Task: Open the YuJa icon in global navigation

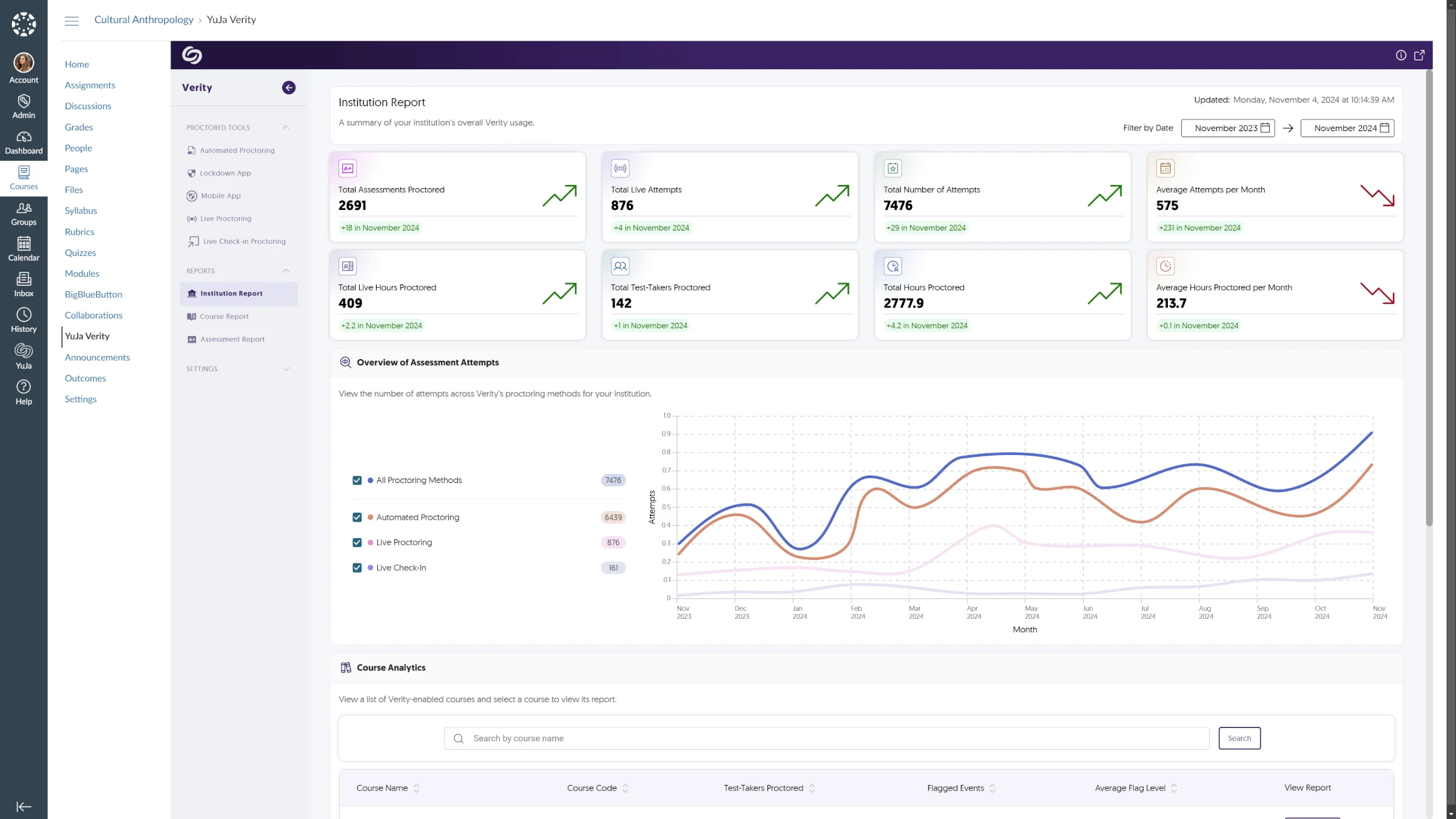Action: 24,357
